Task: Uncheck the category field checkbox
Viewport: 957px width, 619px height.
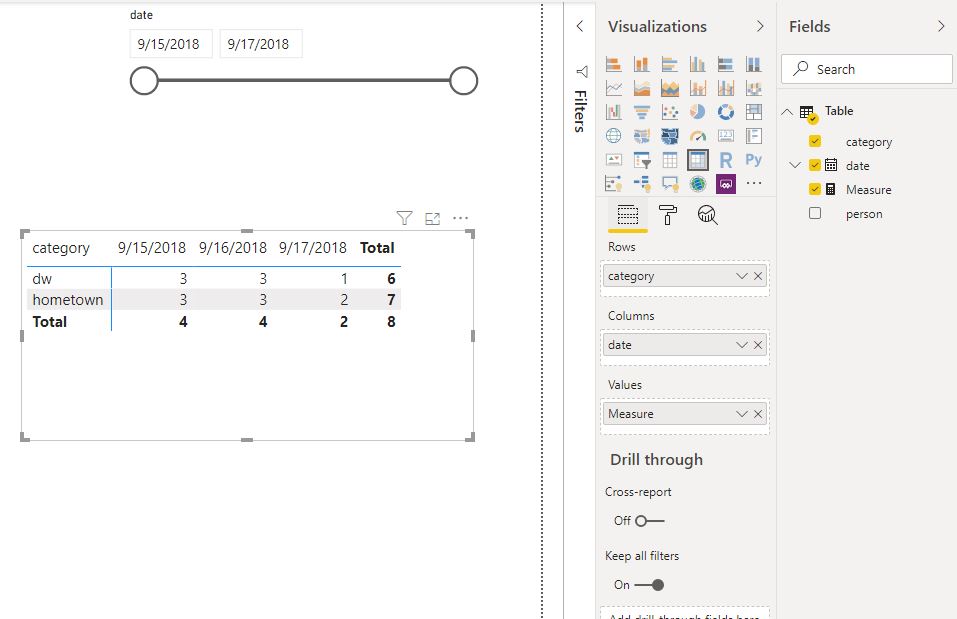Action: 815,141
